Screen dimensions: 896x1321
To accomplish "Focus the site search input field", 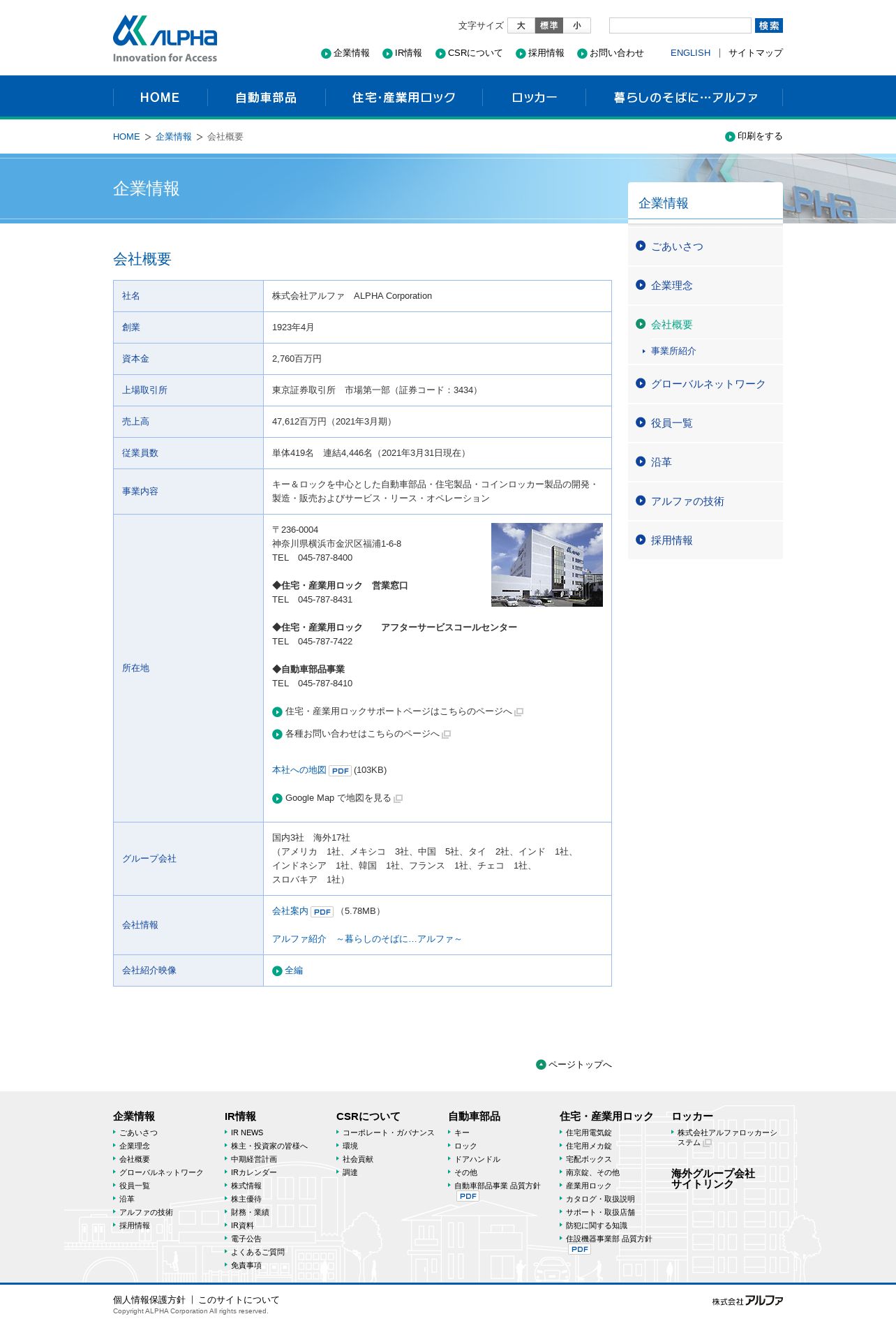I will pyautogui.click(x=680, y=26).
